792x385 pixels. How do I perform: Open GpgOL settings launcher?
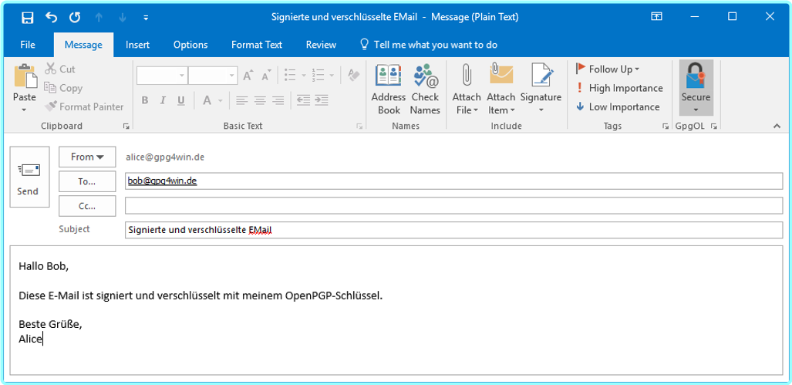pyautogui.click(x=714, y=126)
